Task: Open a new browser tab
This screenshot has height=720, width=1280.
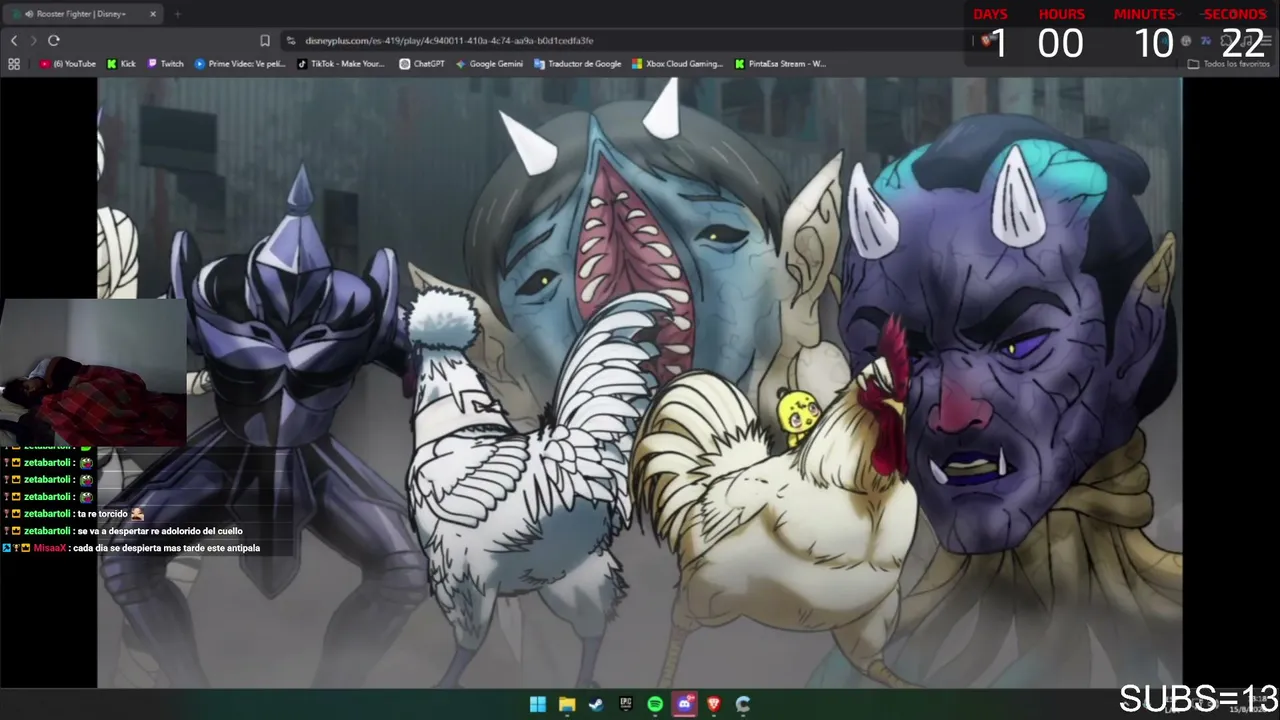Action: pos(178,14)
